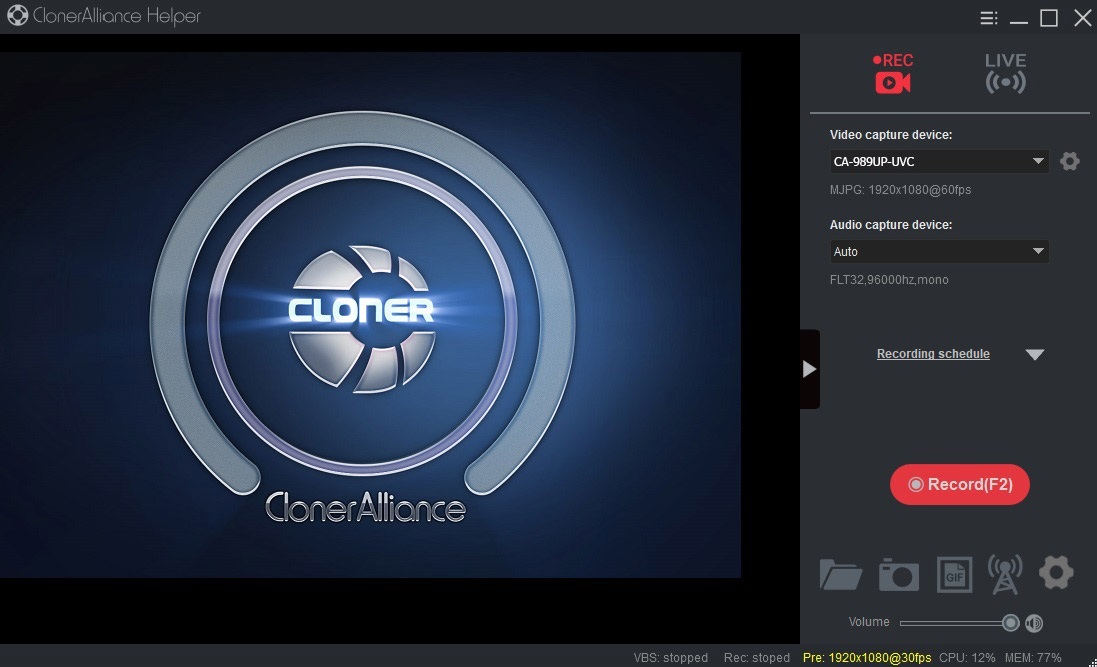The width and height of the screenshot is (1097, 667).
Task: Take a snapshot with the camera icon
Action: tap(899, 575)
